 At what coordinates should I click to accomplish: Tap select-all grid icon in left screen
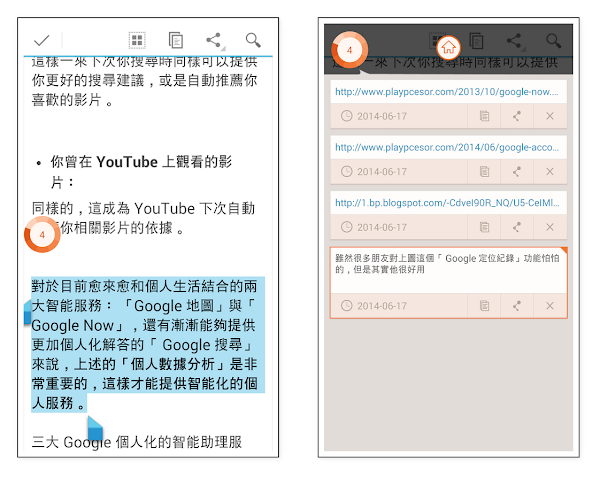pyautogui.click(x=137, y=40)
